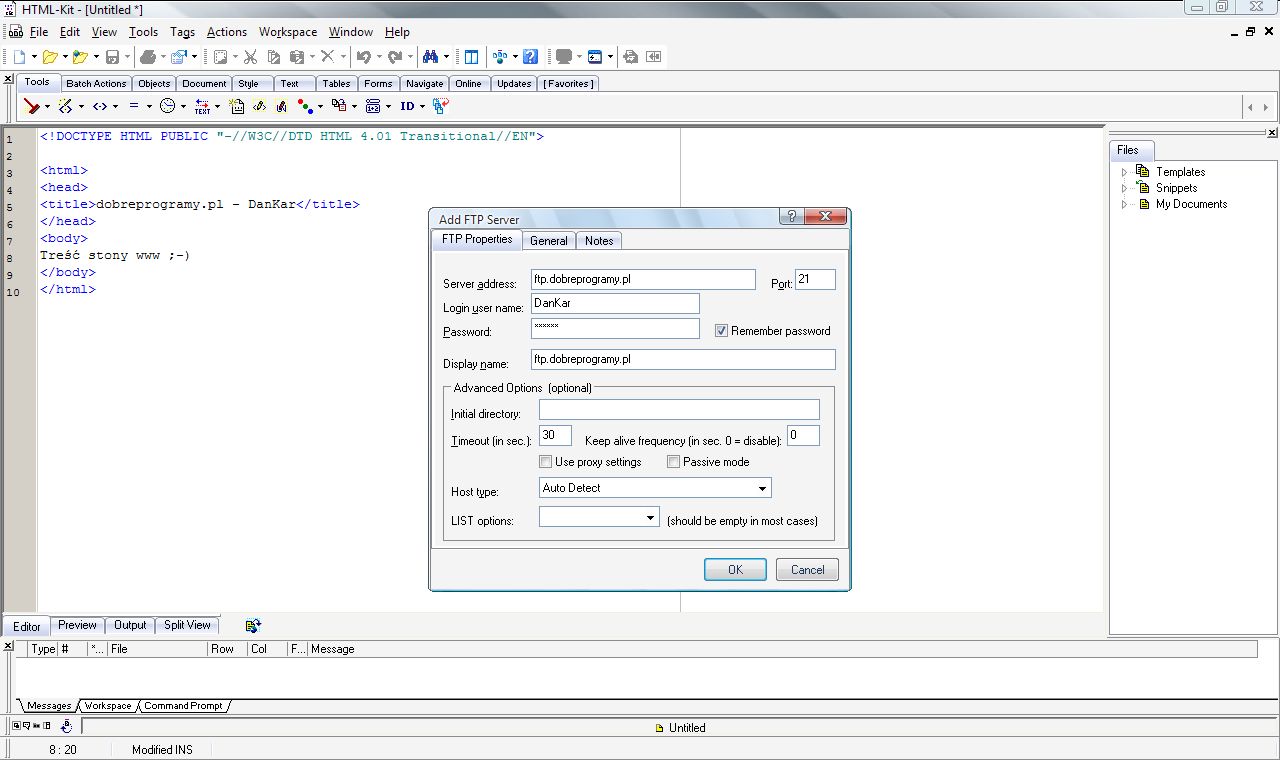Click the Keep alive frequency field

click(x=803, y=435)
